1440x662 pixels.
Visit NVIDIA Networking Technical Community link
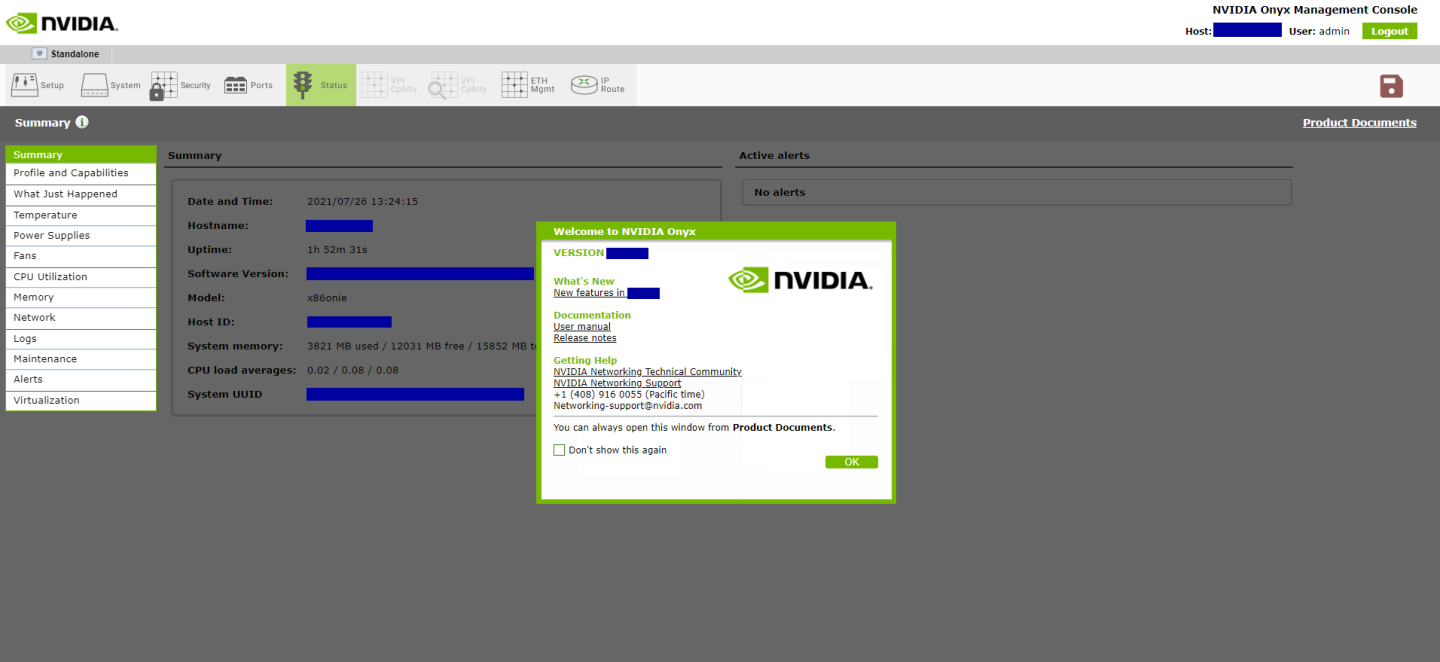tap(647, 372)
